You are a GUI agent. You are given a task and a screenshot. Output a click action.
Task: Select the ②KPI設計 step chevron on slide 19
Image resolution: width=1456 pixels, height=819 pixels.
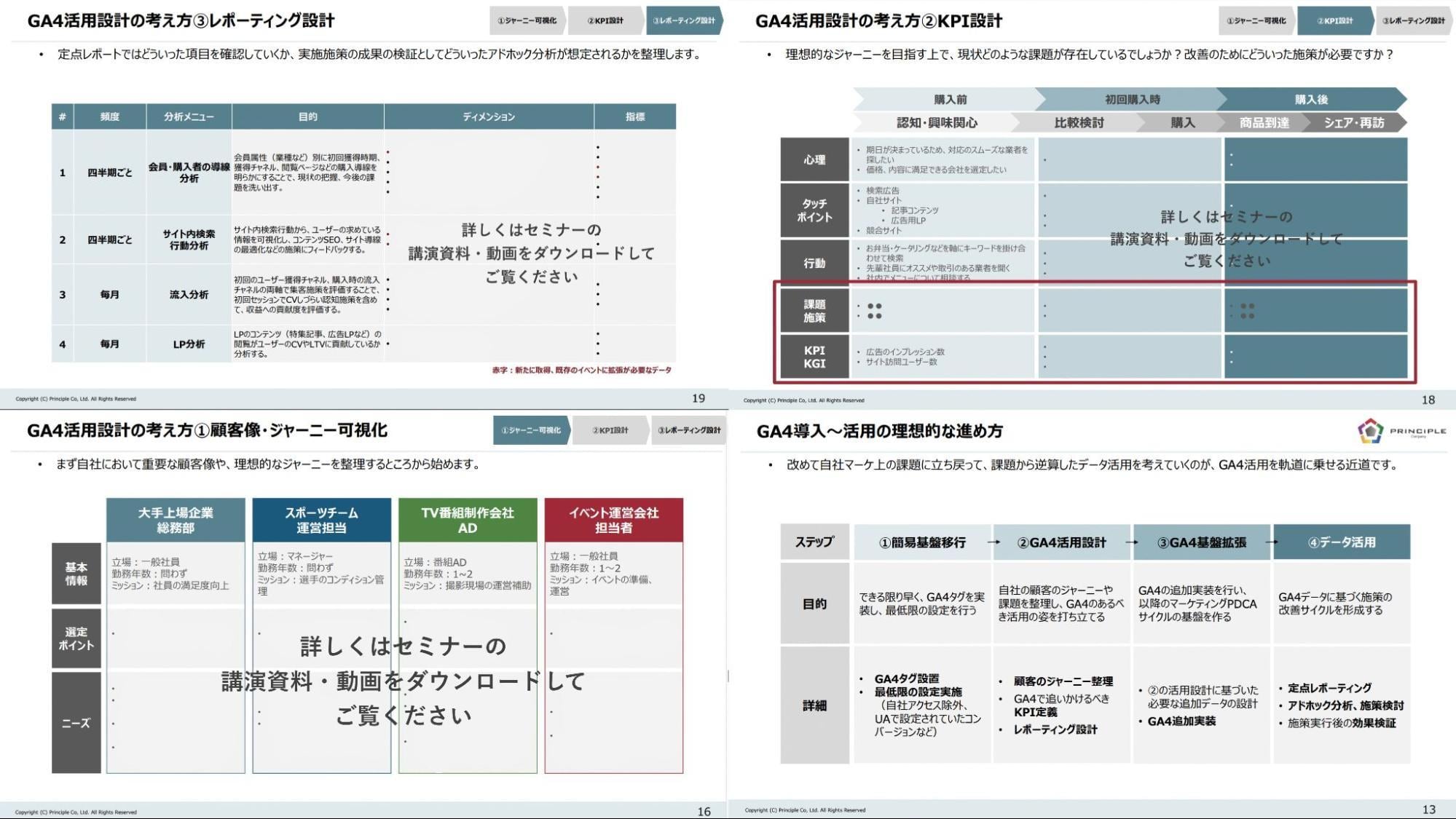click(605, 20)
